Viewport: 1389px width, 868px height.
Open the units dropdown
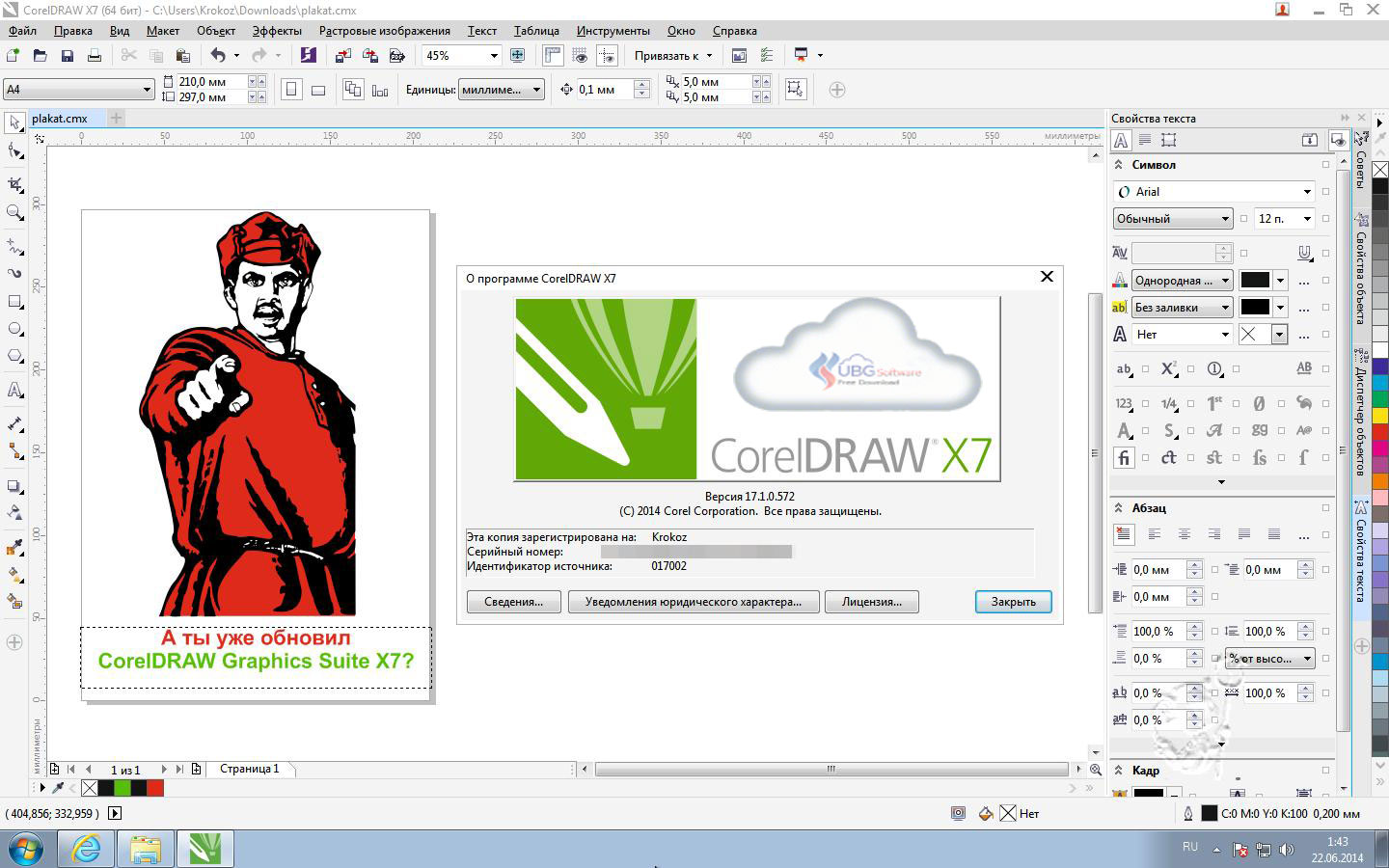coord(537,90)
